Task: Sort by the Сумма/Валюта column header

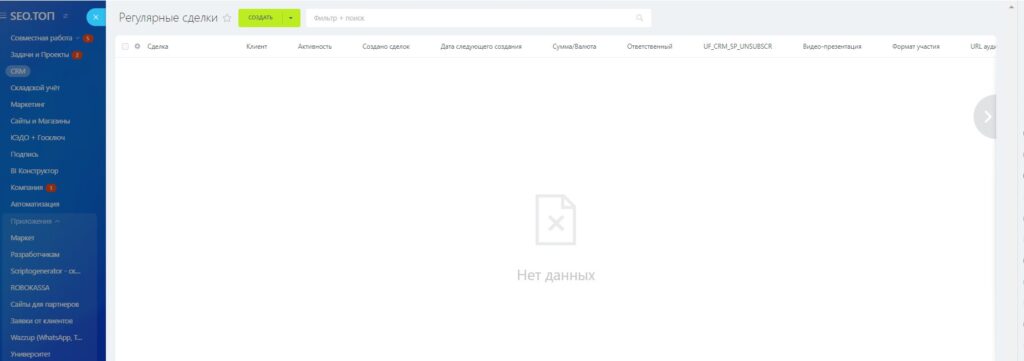Action: click(x=574, y=46)
